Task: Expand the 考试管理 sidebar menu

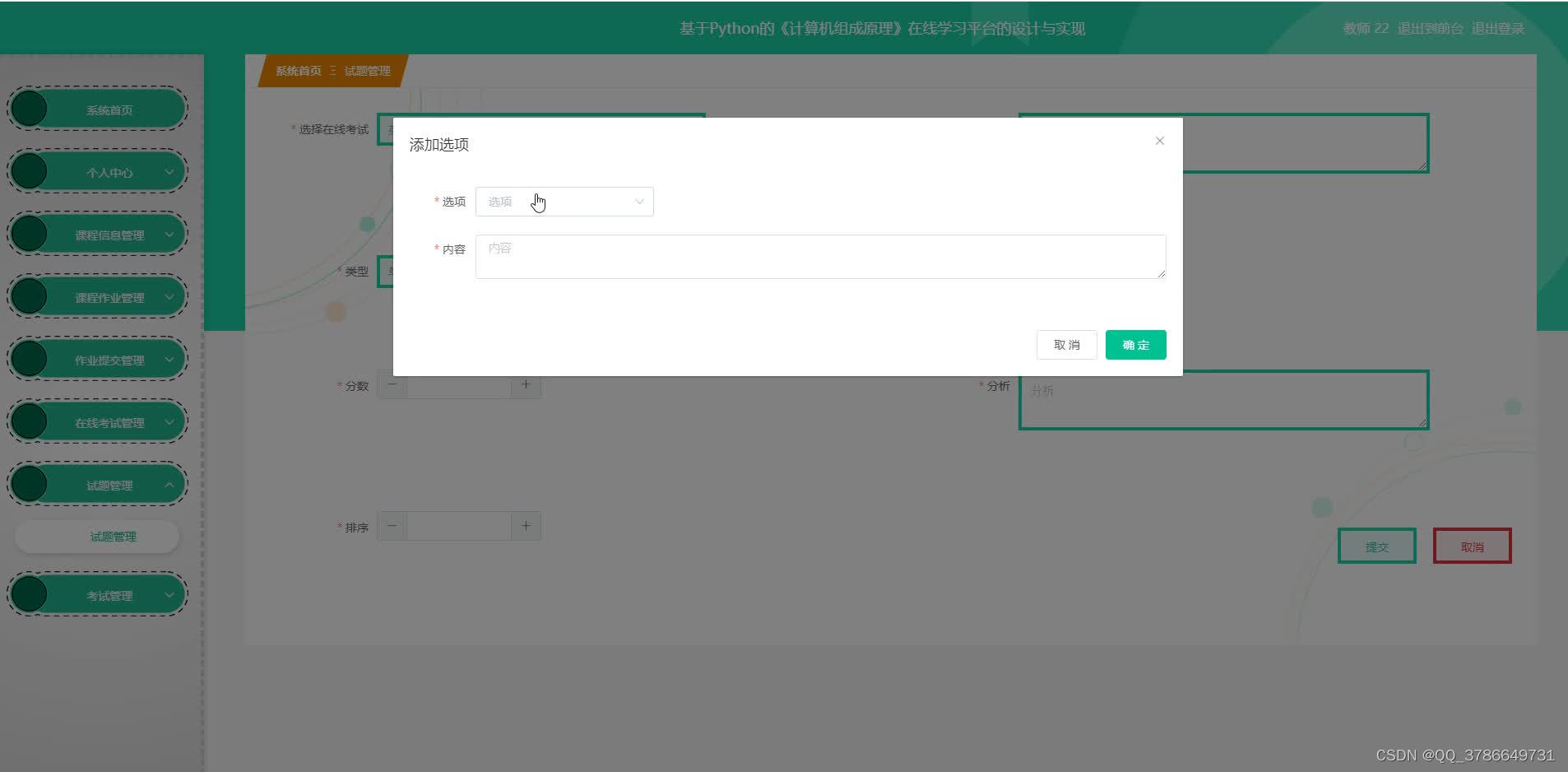Action: pyautogui.click(x=98, y=595)
